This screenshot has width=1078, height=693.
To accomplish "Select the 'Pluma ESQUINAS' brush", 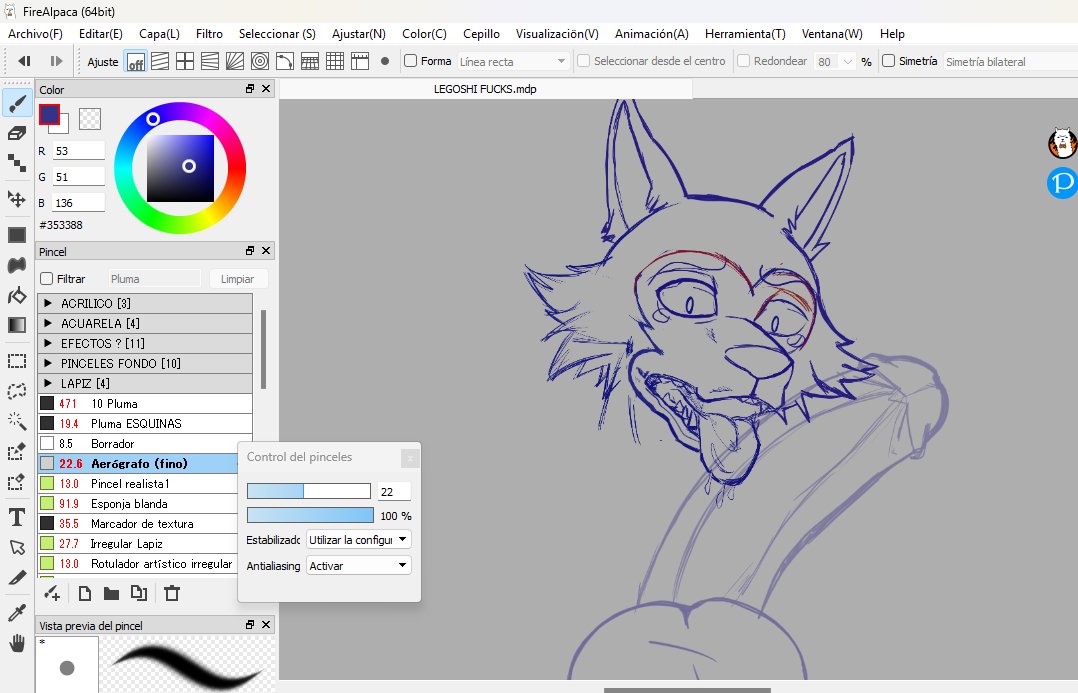I will click(145, 424).
